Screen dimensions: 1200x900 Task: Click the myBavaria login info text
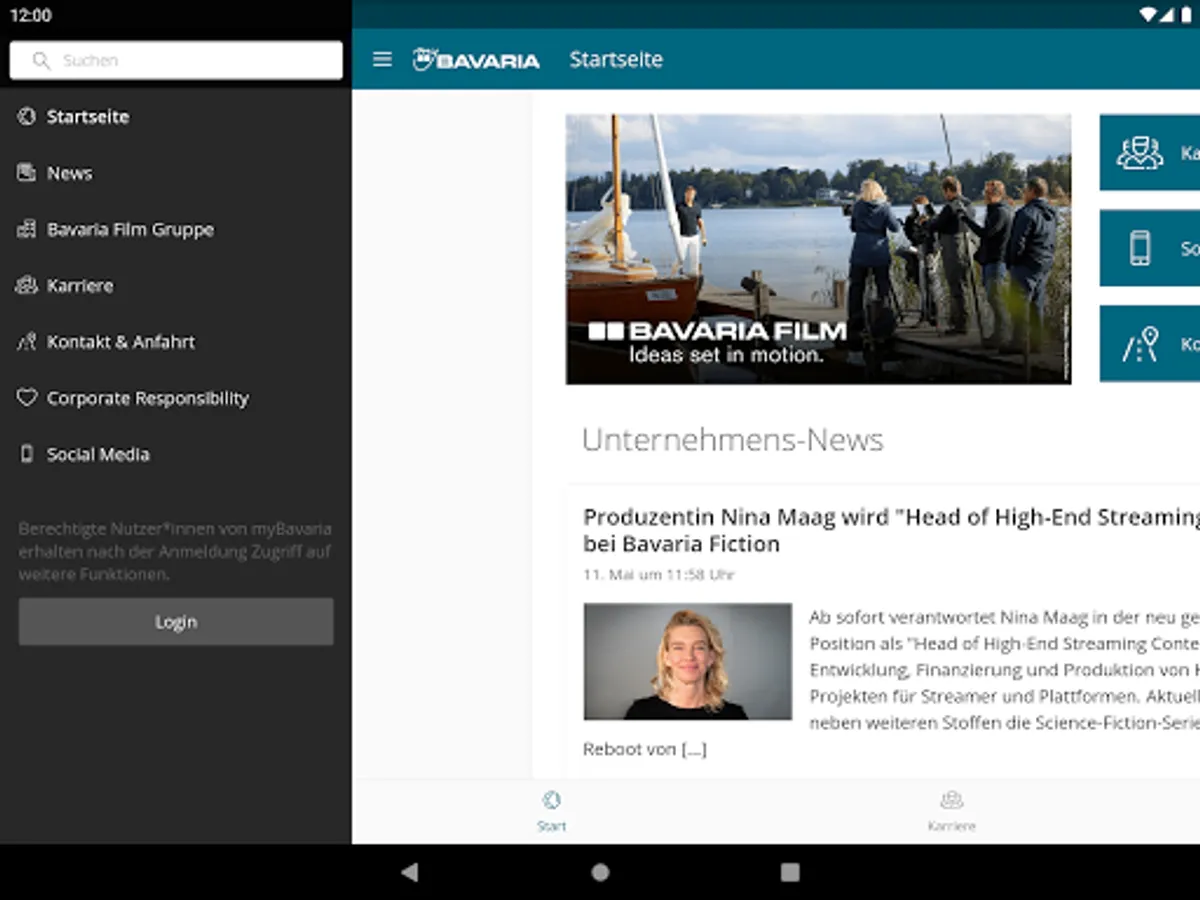point(175,551)
